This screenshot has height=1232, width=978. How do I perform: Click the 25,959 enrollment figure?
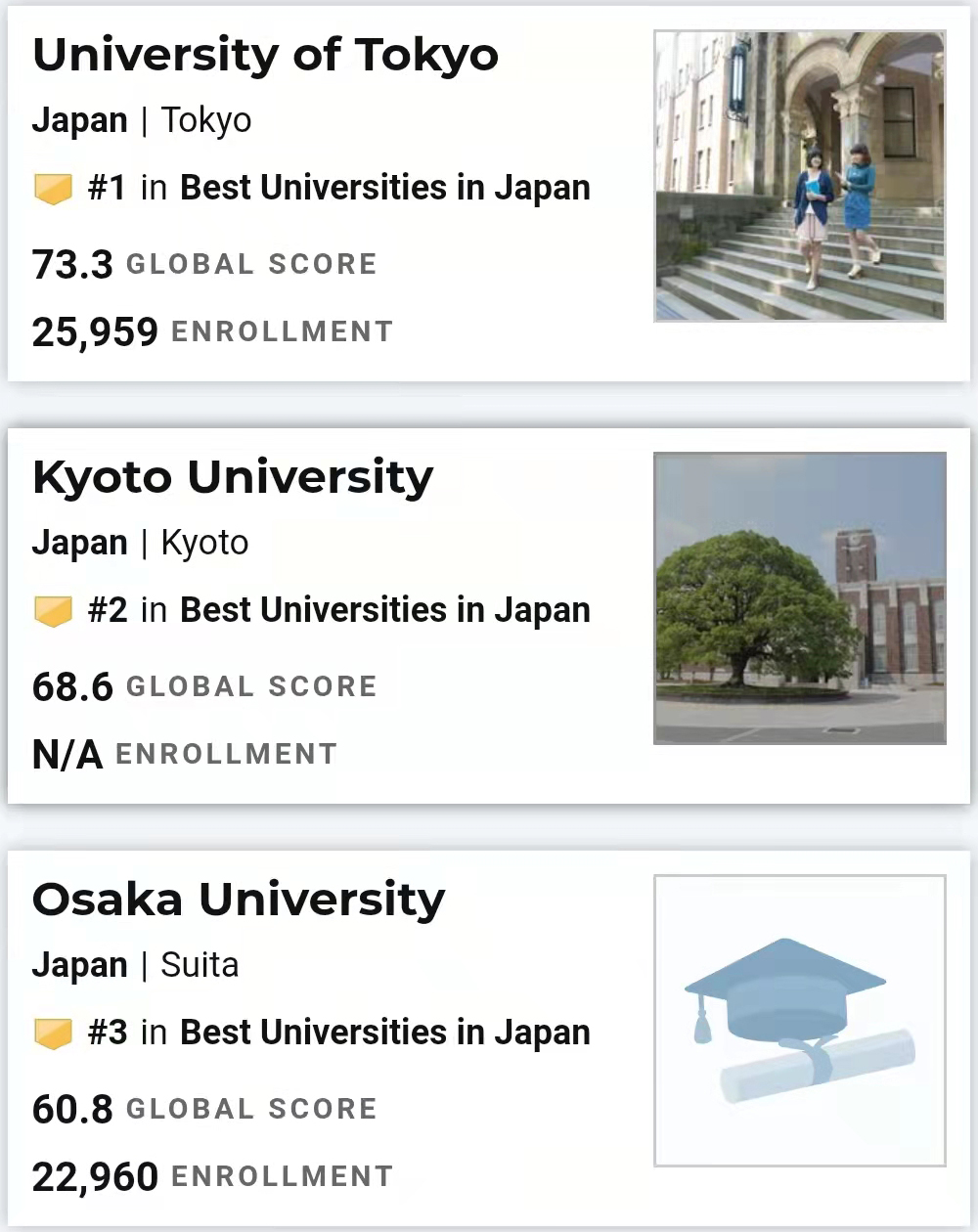[95, 332]
